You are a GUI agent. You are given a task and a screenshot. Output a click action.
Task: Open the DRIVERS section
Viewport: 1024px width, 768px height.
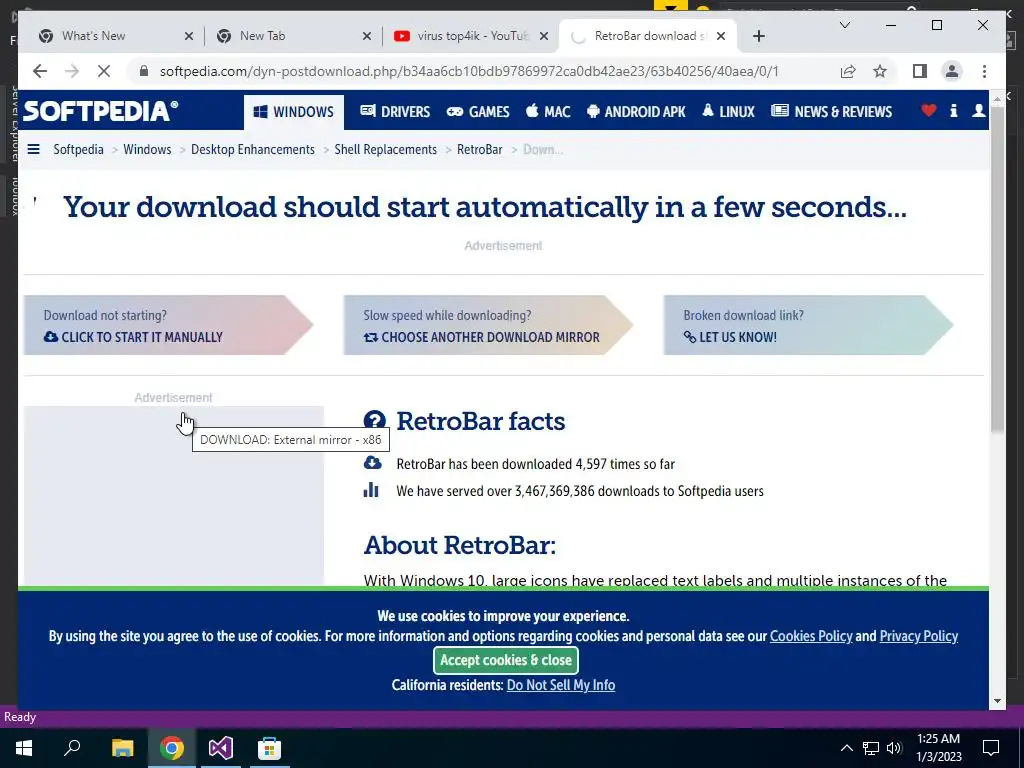395,112
